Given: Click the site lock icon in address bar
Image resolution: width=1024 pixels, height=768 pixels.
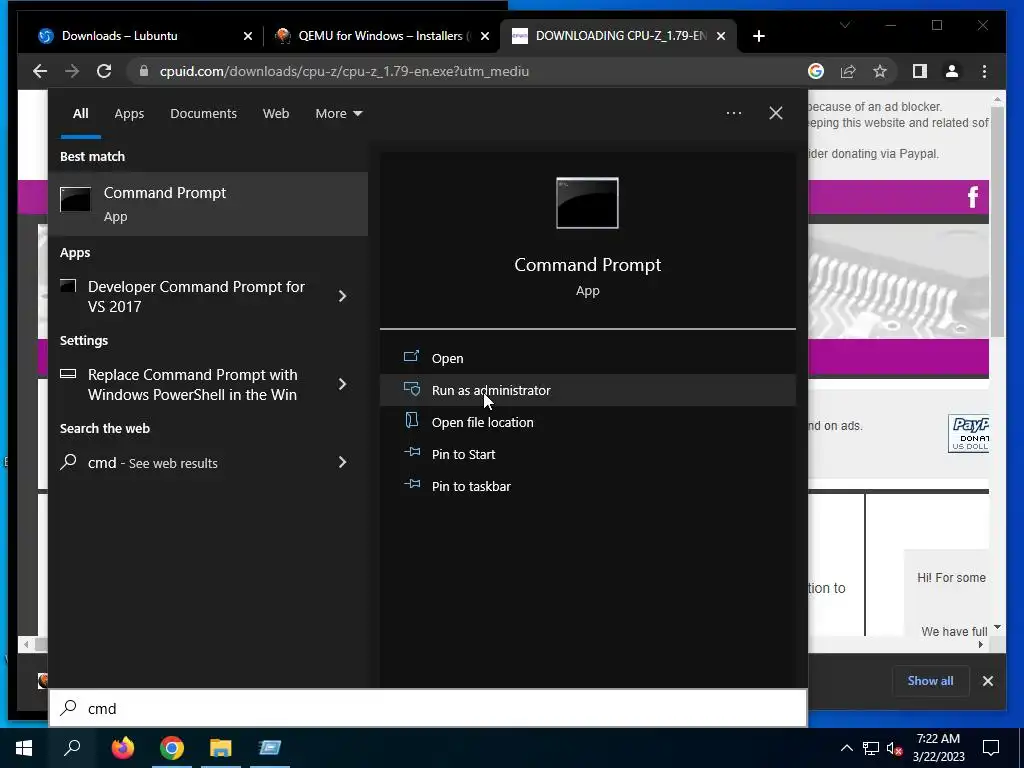Looking at the screenshot, I should pos(144,71).
